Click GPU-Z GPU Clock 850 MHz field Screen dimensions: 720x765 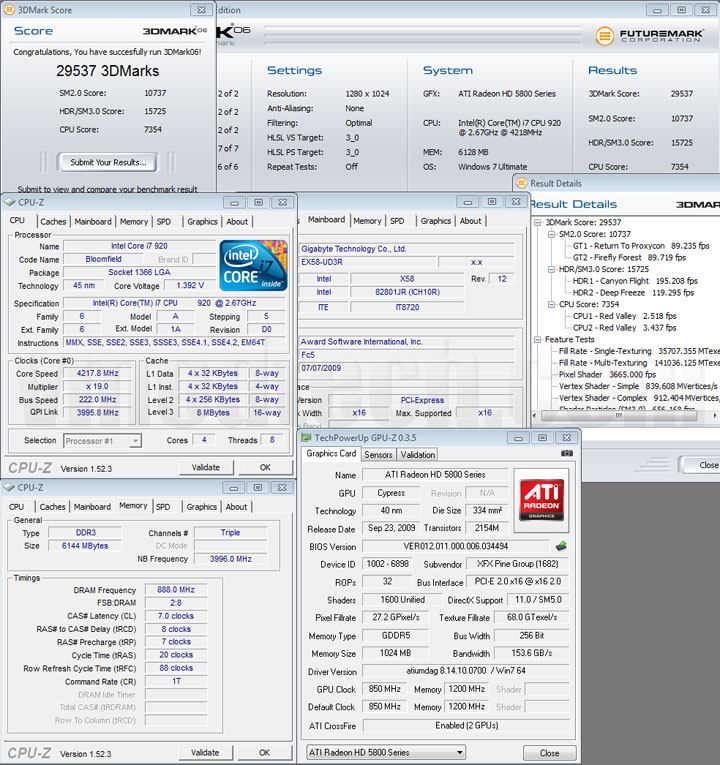385,689
